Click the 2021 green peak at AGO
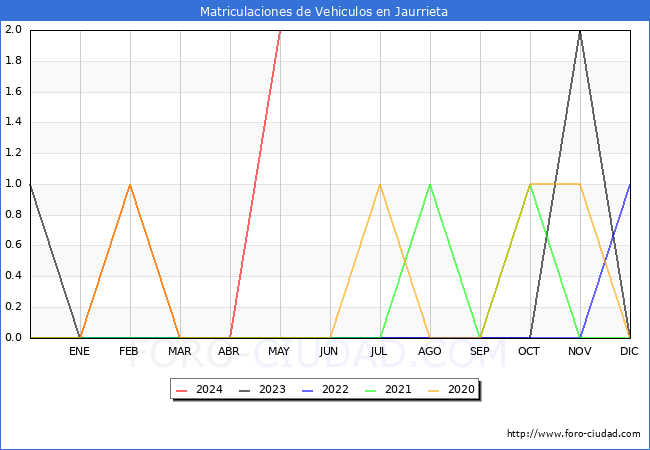Viewport: 650px width, 450px height. click(430, 184)
